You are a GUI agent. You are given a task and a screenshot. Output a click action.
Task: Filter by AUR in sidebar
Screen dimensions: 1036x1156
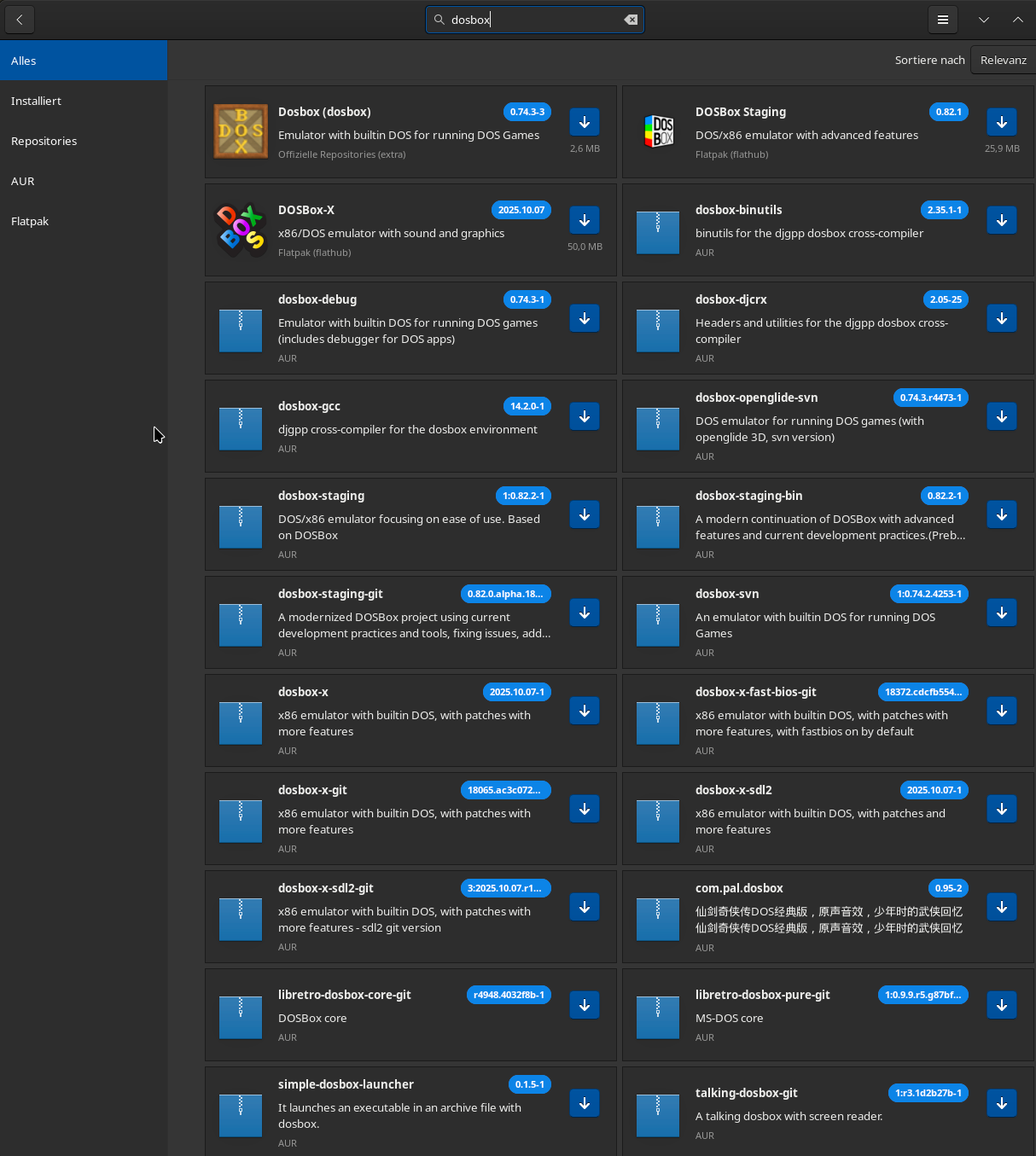pos(84,181)
